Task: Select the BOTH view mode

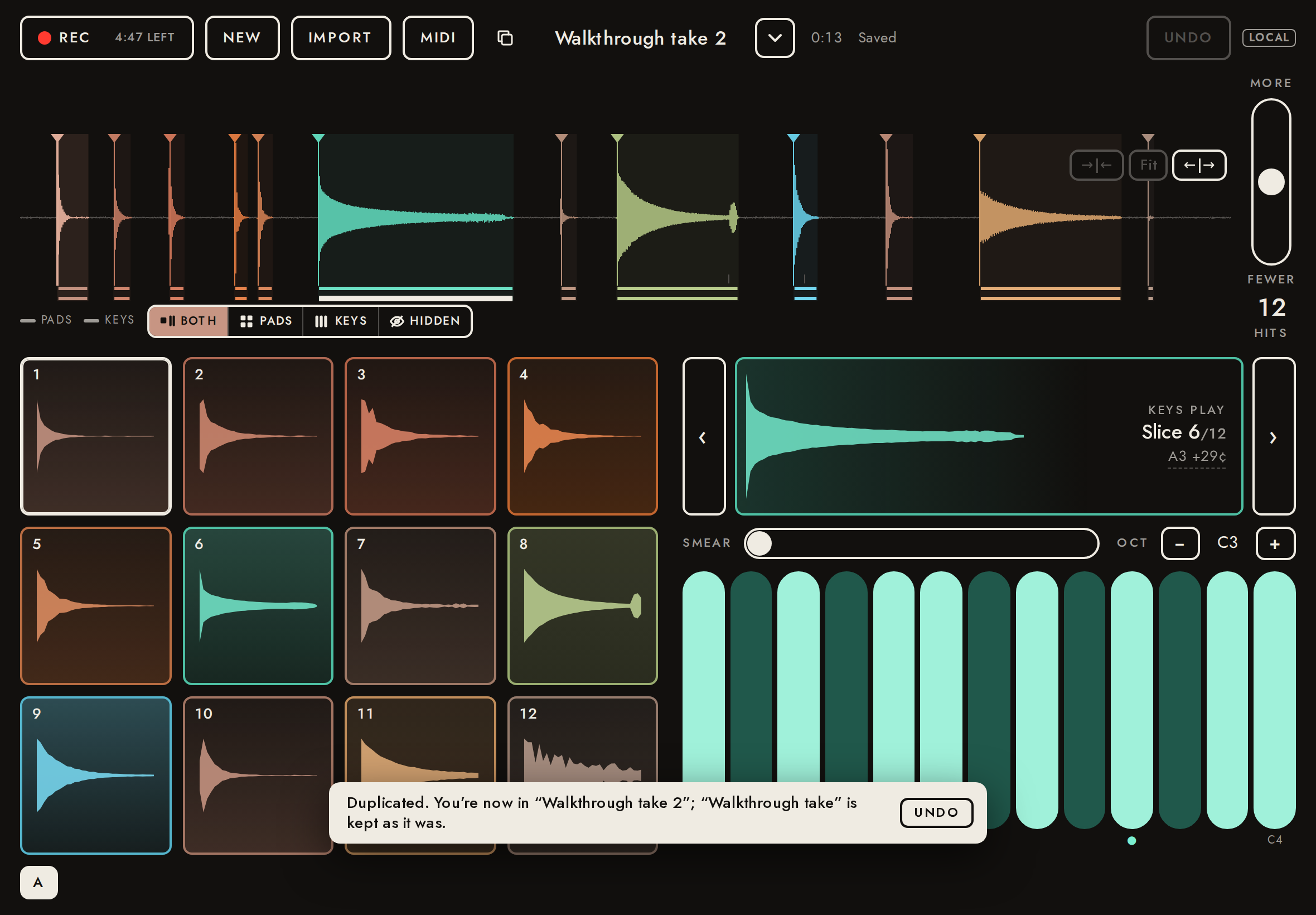Action: click(x=188, y=321)
